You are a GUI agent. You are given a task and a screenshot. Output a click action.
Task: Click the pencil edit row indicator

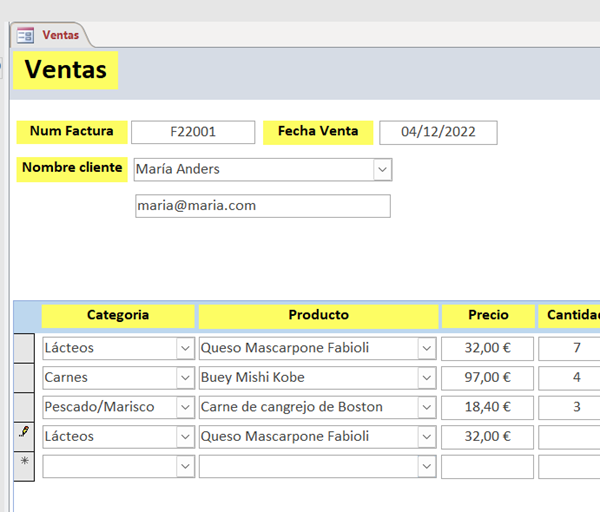point(24,436)
